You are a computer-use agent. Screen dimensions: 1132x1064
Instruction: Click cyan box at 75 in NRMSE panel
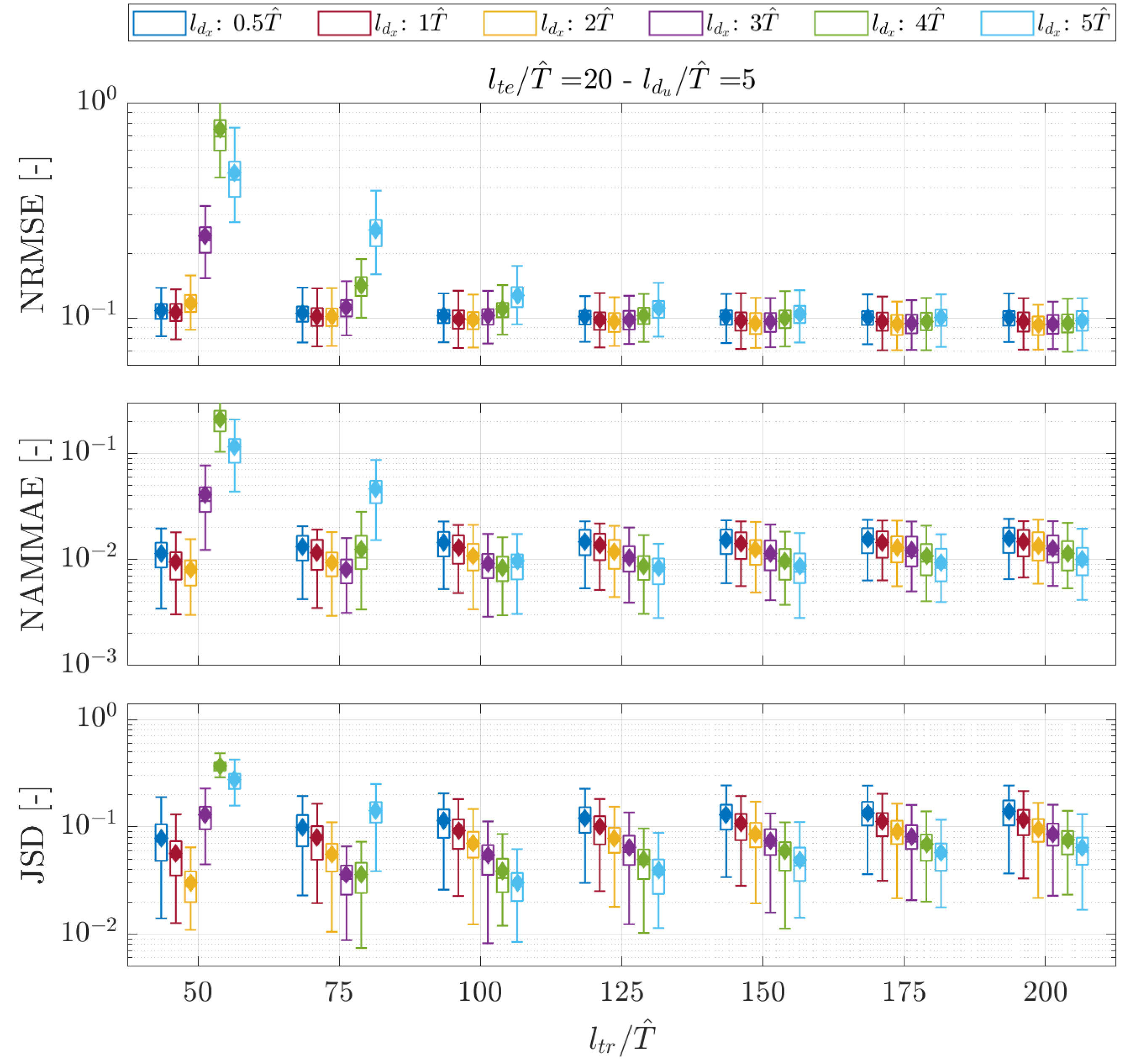click(375, 233)
